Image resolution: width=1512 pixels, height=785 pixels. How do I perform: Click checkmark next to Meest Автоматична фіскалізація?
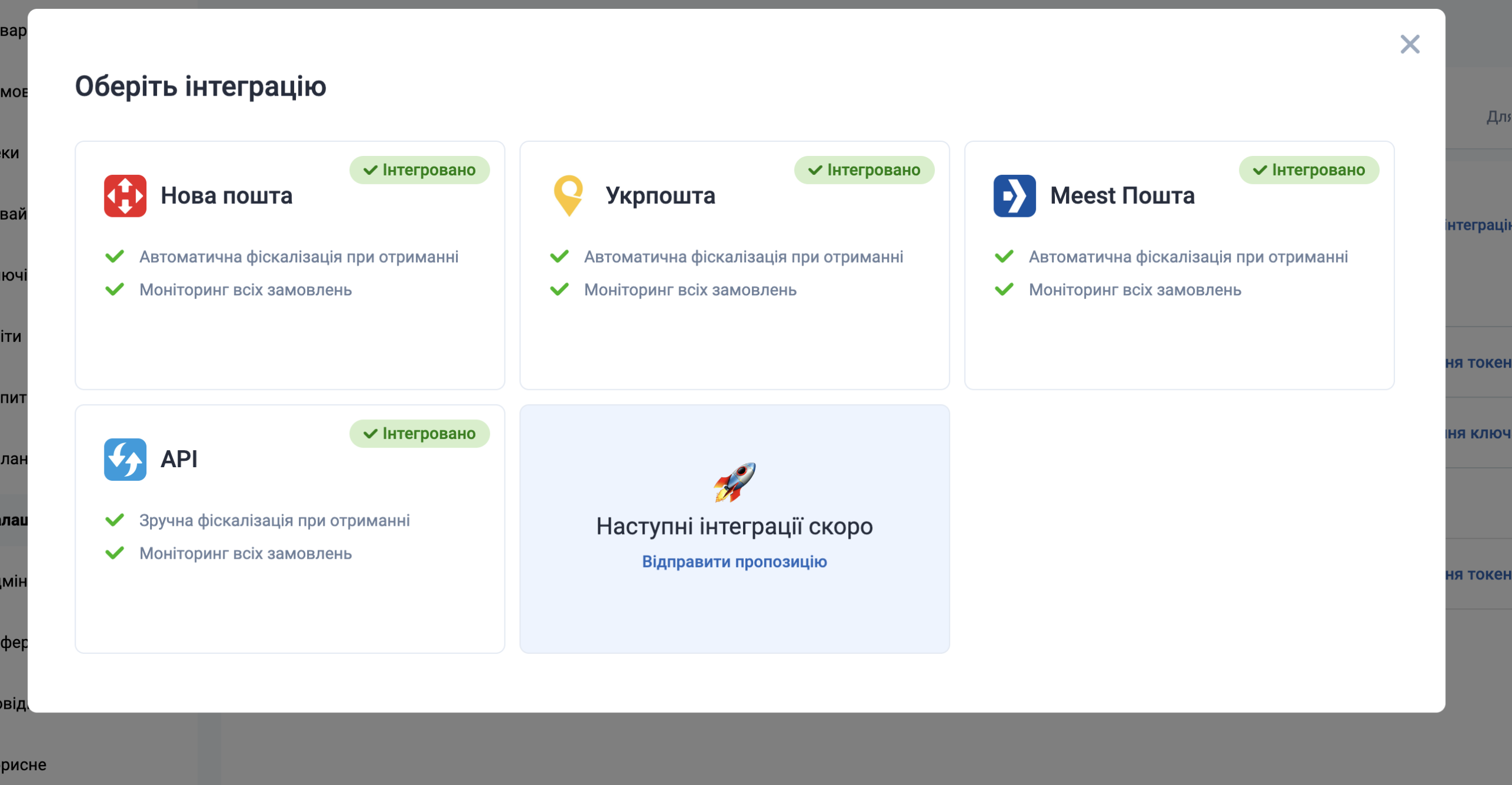[1004, 256]
